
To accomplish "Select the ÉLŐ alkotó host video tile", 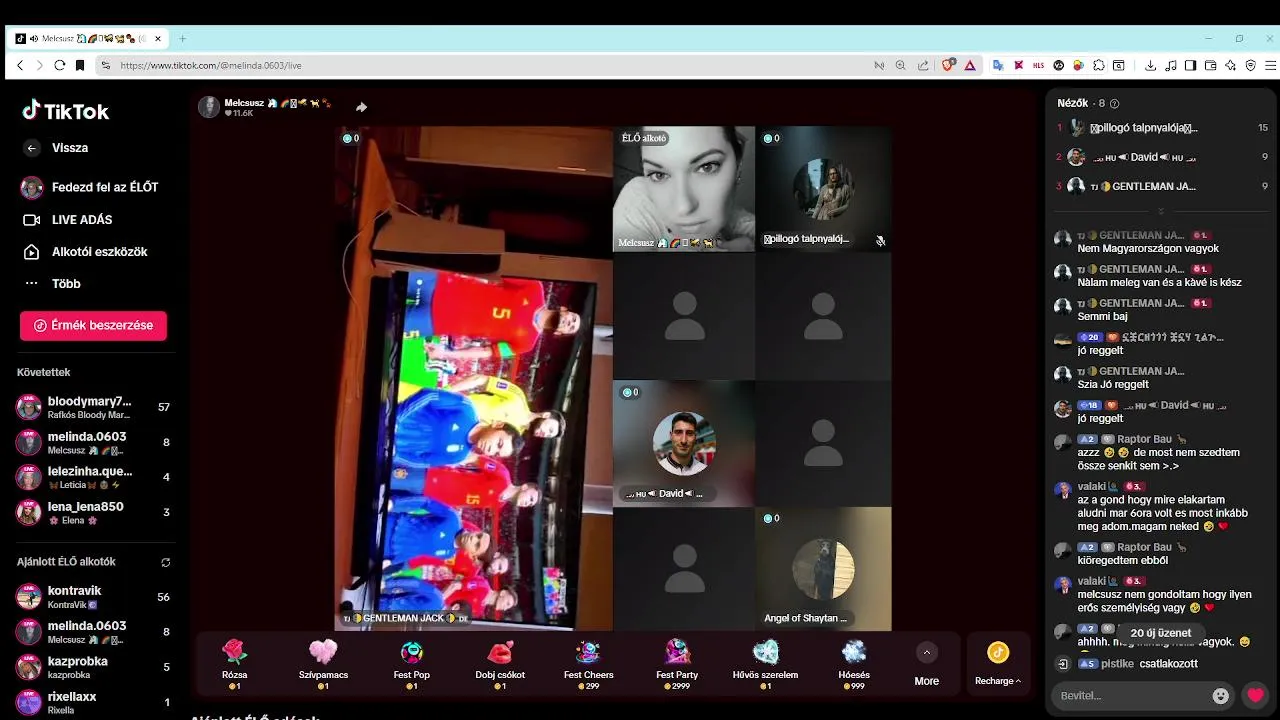I will click(684, 189).
